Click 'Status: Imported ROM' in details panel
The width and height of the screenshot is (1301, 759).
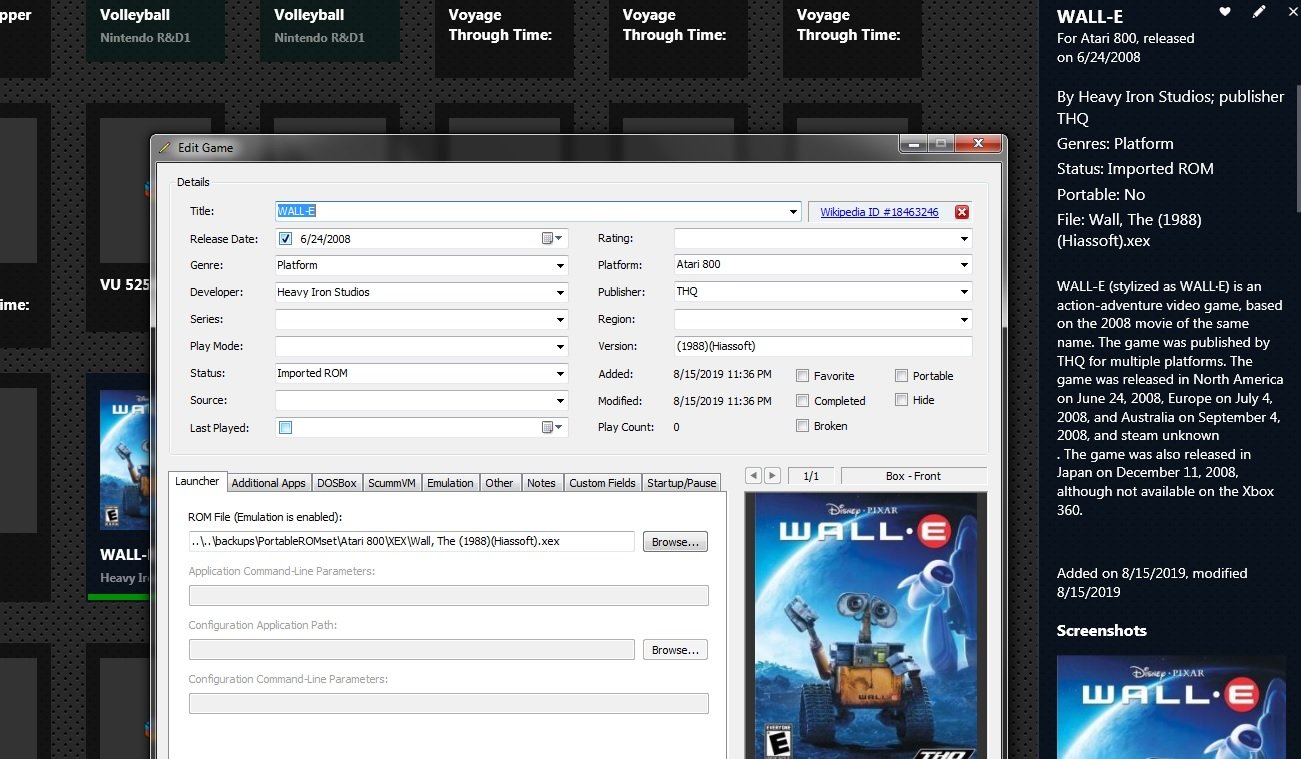[1135, 169]
